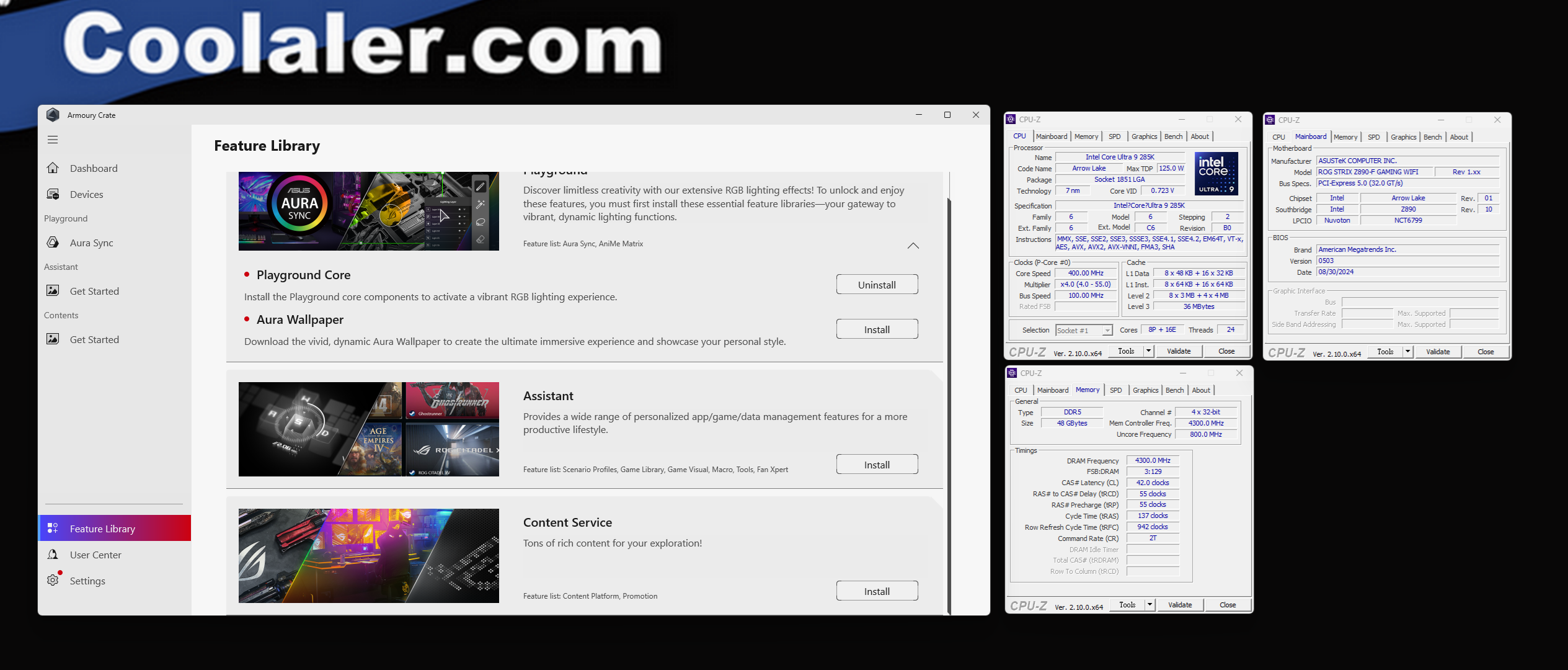Click the Core Speed 400.00 MHz value
Image resolution: width=1568 pixels, height=670 pixels.
click(x=1086, y=273)
